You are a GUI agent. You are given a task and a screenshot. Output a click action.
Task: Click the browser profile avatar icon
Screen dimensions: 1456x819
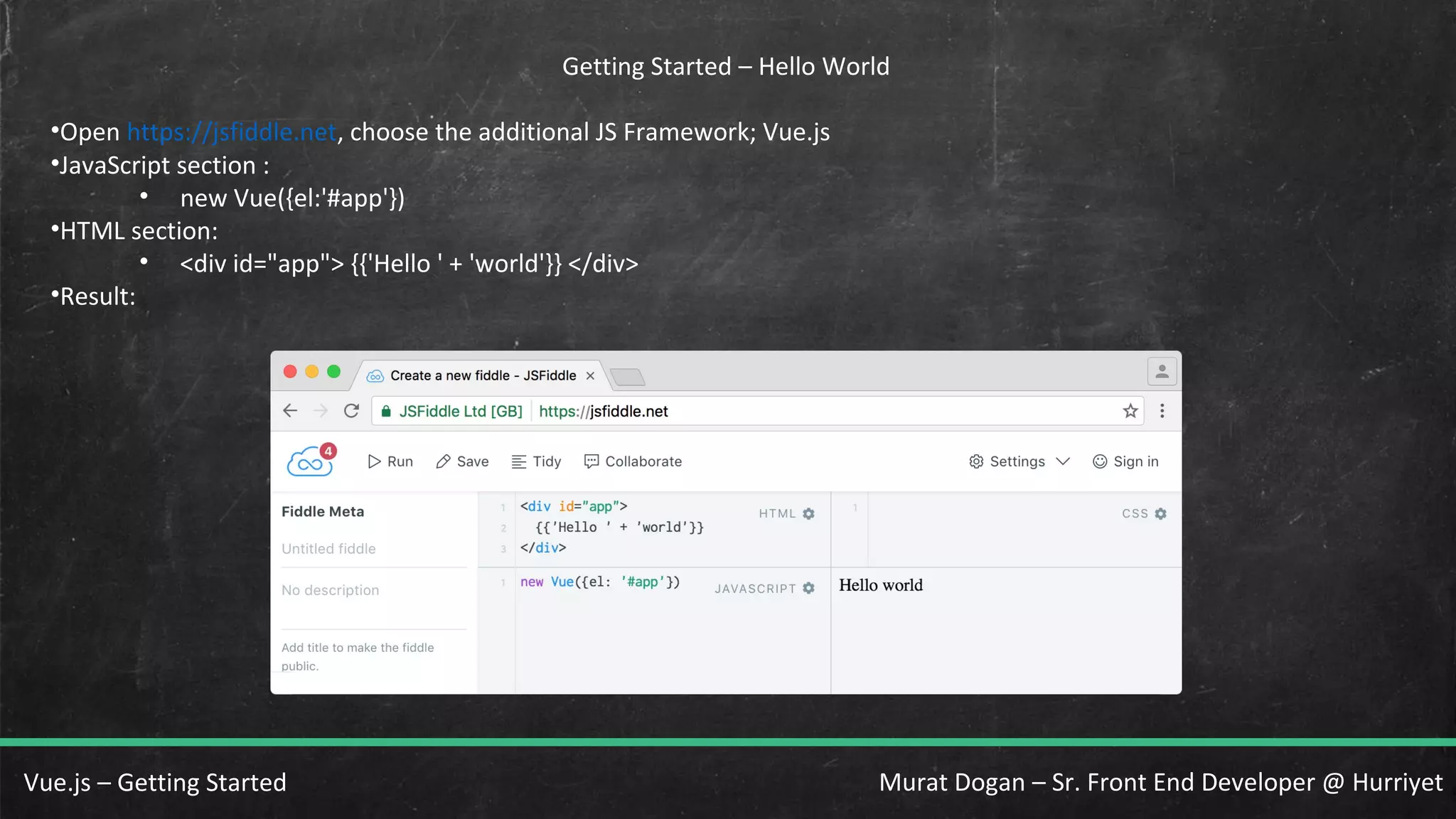coord(1162,371)
